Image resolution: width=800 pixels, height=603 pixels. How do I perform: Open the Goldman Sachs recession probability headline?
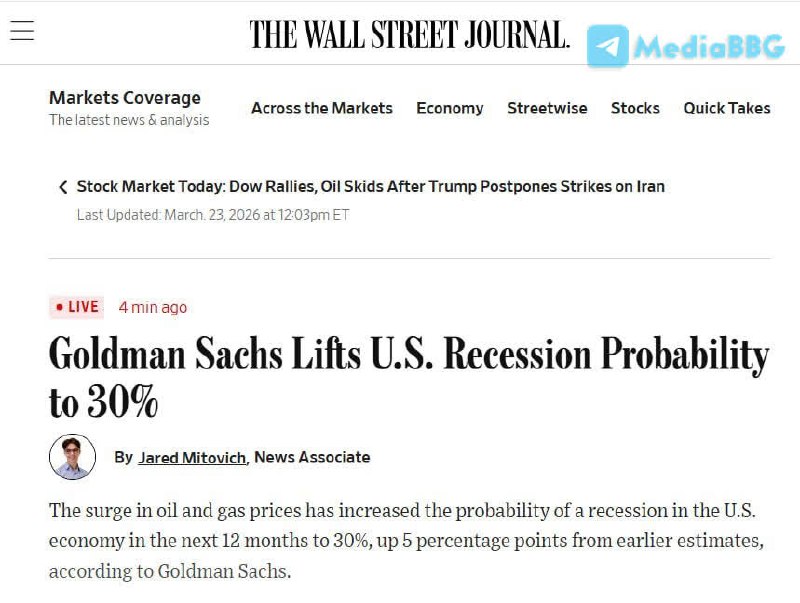(408, 377)
